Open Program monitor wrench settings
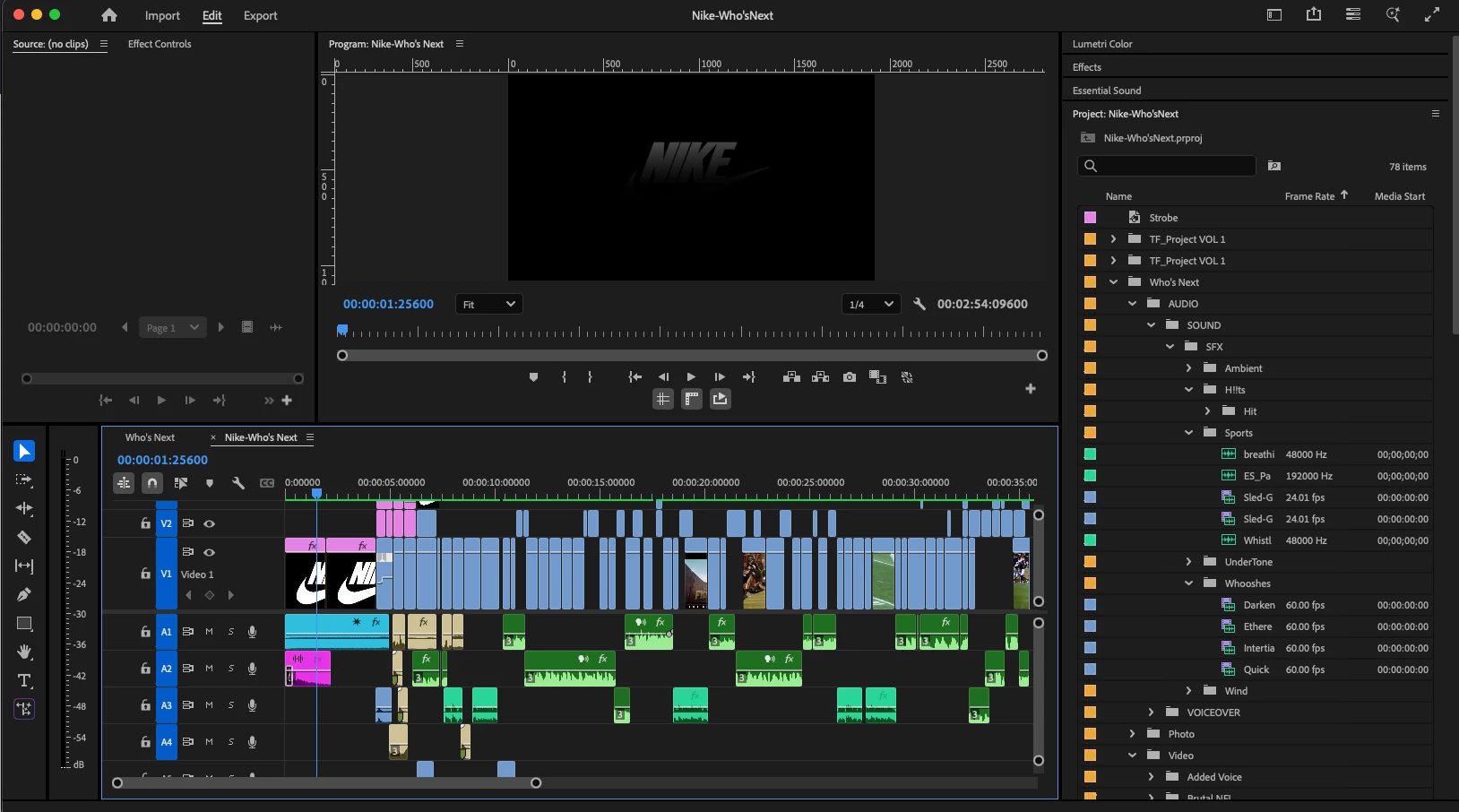This screenshot has height=812, width=1459. click(x=919, y=304)
